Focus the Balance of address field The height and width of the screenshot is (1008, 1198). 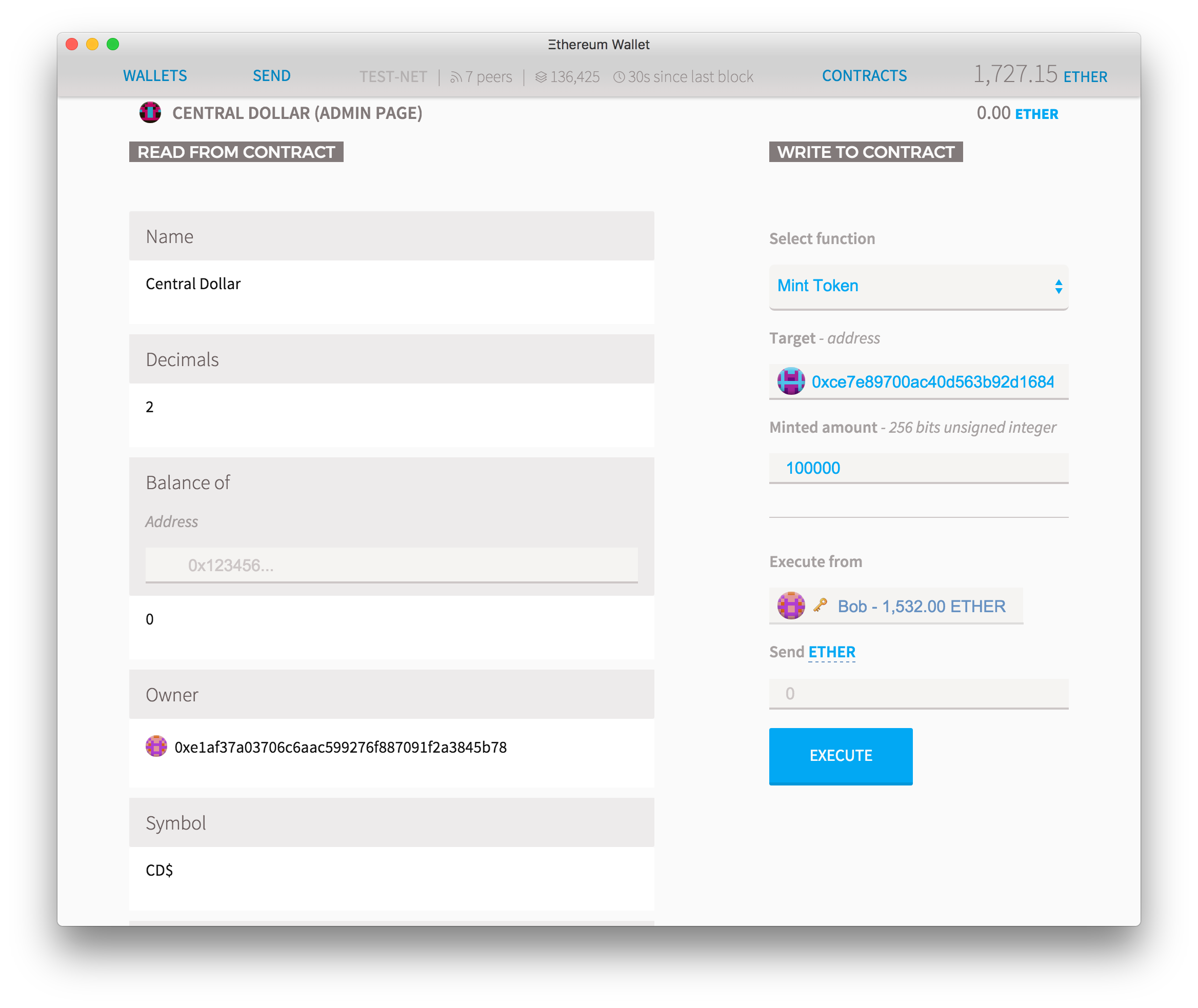point(391,565)
